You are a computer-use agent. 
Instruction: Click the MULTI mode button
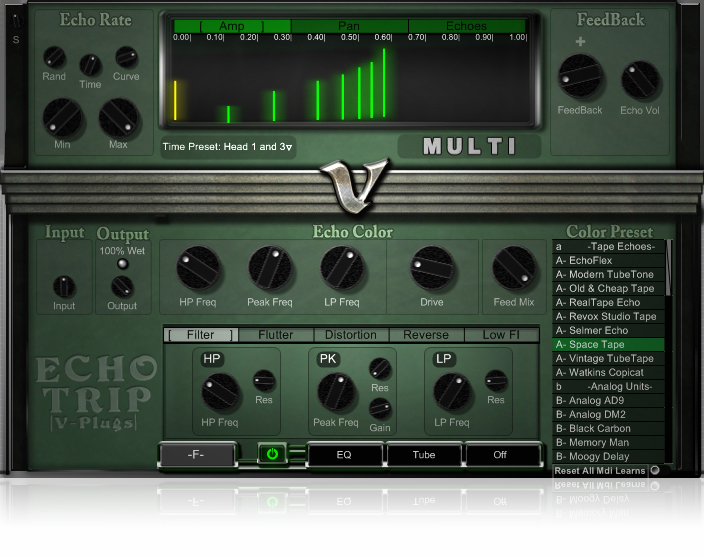(x=469, y=146)
